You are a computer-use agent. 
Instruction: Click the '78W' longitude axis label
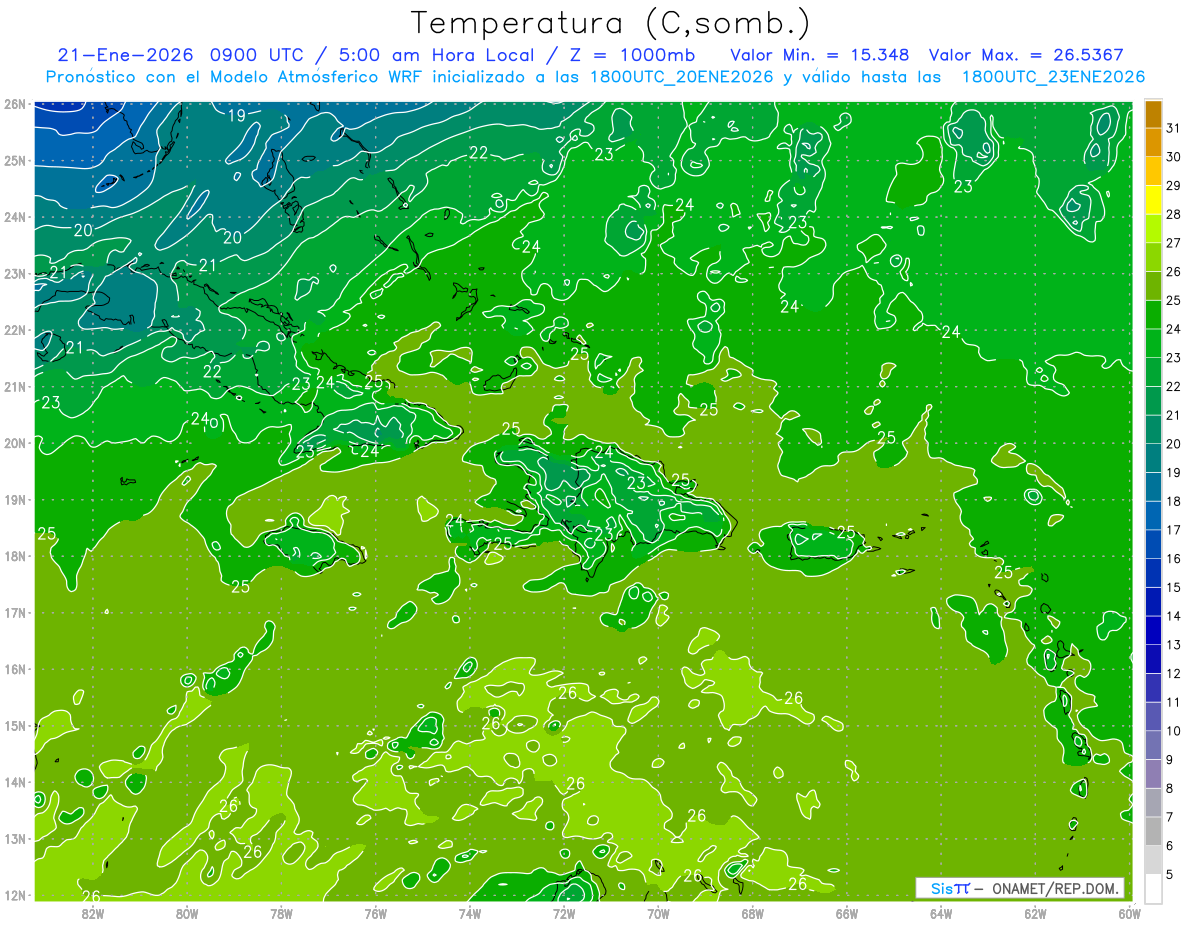281,912
